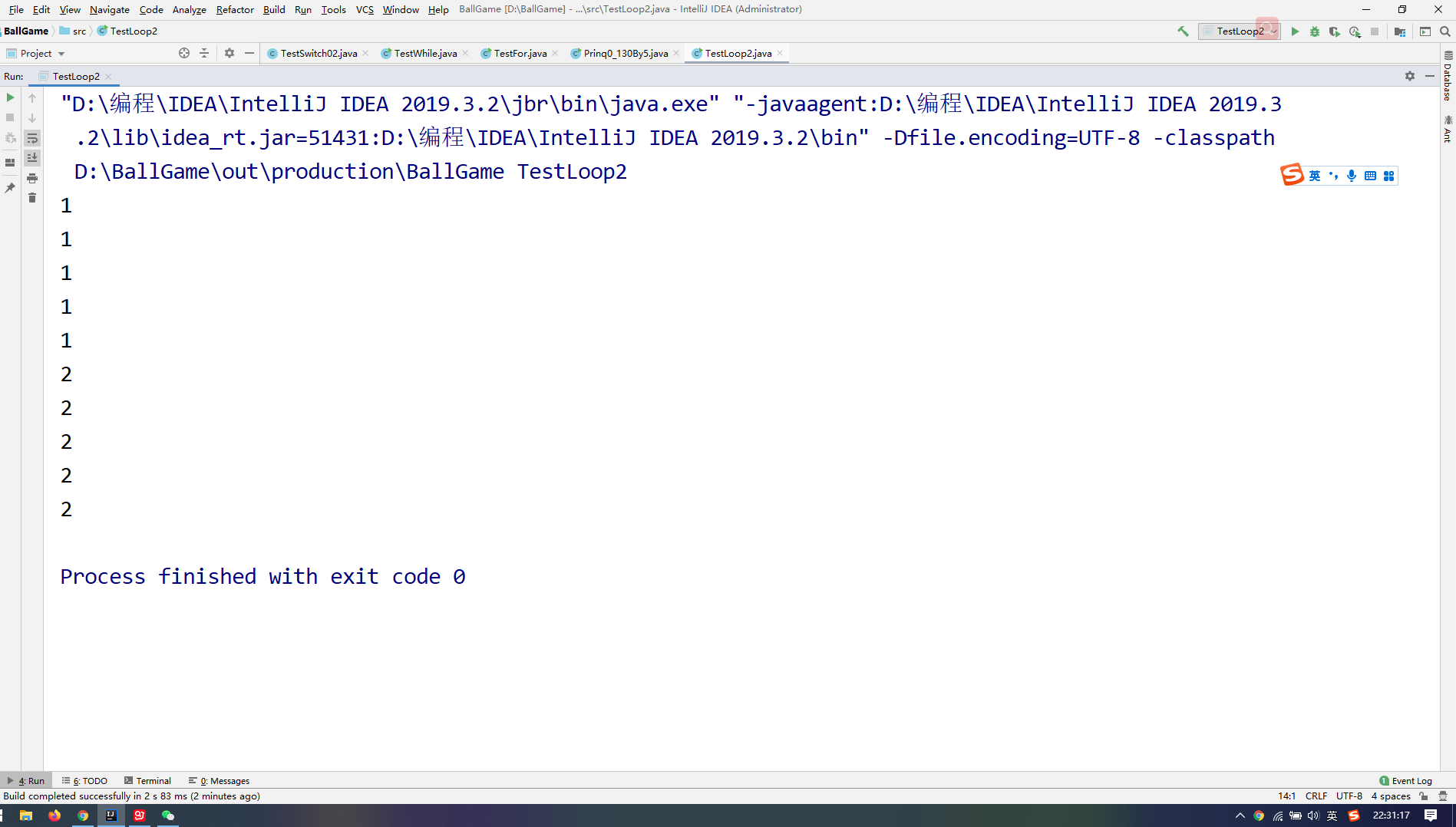Open the Database side panel
Screen dimensions: 1456x827
coord(1448,75)
